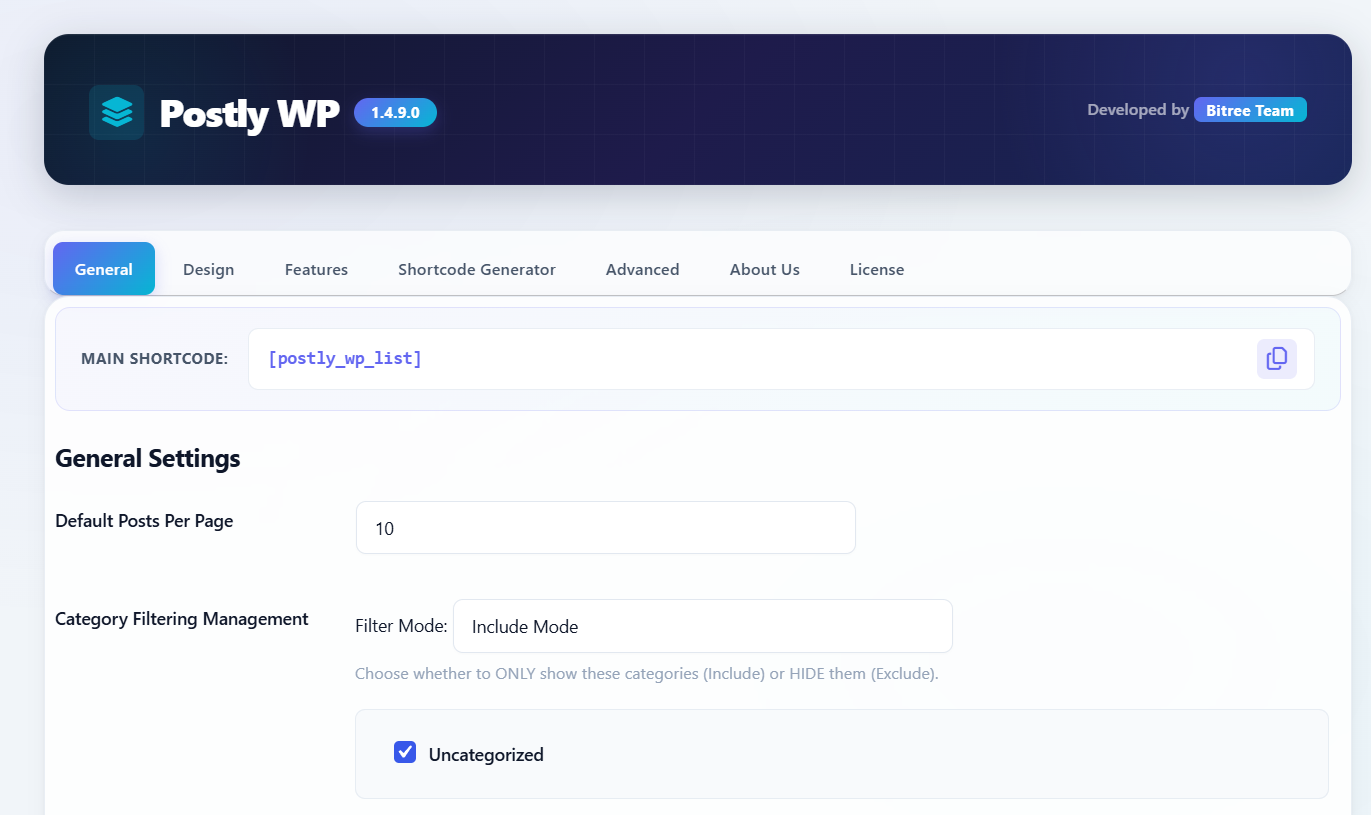Click the Postly WP stacked layers logo icon
1371x815 pixels.
point(117,112)
